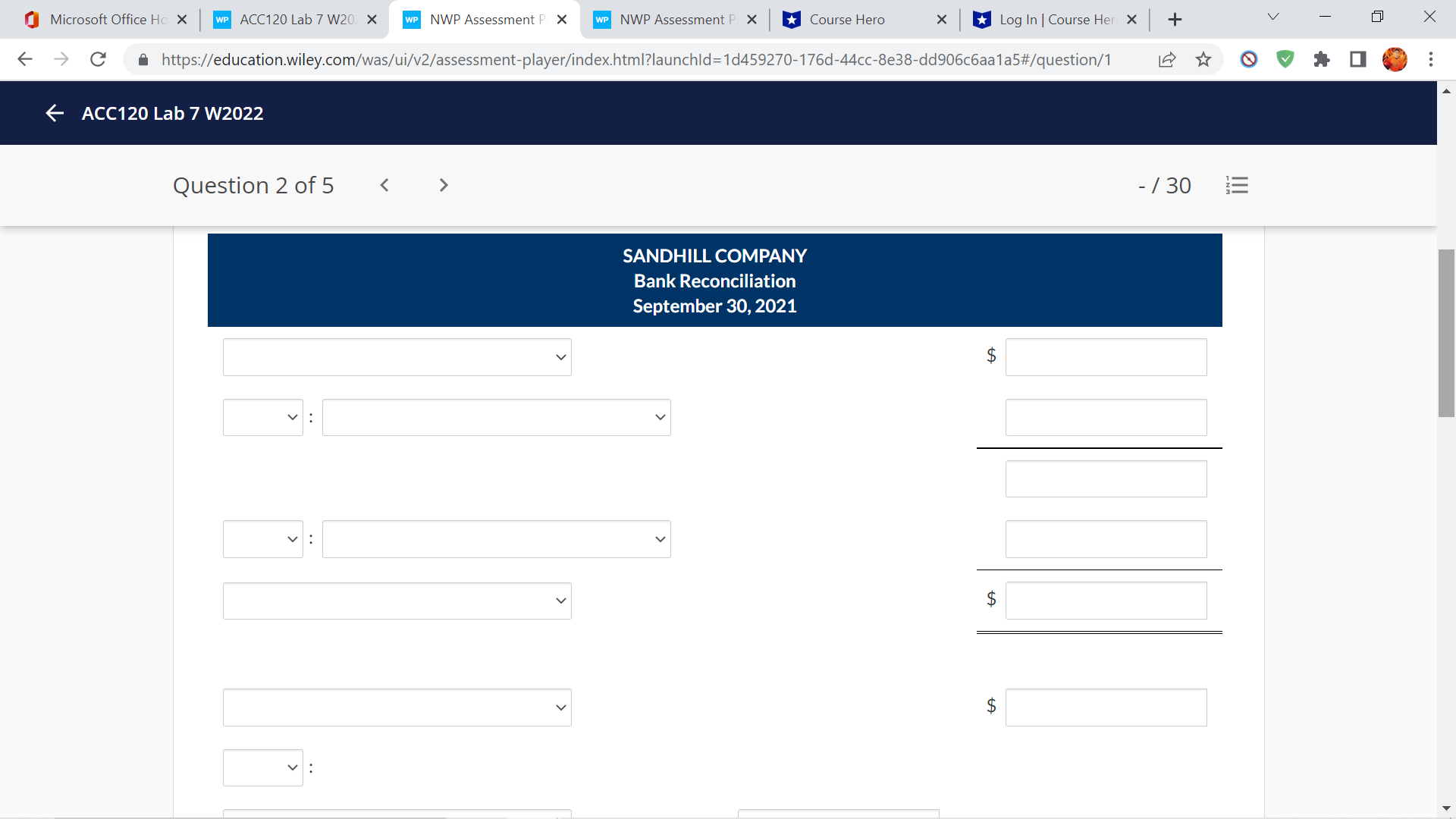Image resolution: width=1456 pixels, height=819 pixels.
Task: Open the Chrome three-dot menu
Action: (x=1432, y=59)
